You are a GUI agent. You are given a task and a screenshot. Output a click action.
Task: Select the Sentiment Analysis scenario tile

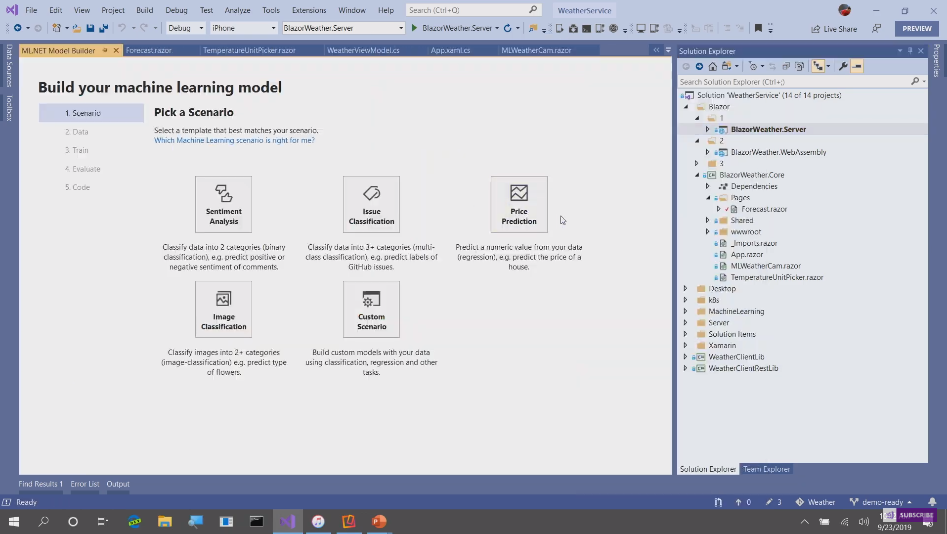(223, 204)
